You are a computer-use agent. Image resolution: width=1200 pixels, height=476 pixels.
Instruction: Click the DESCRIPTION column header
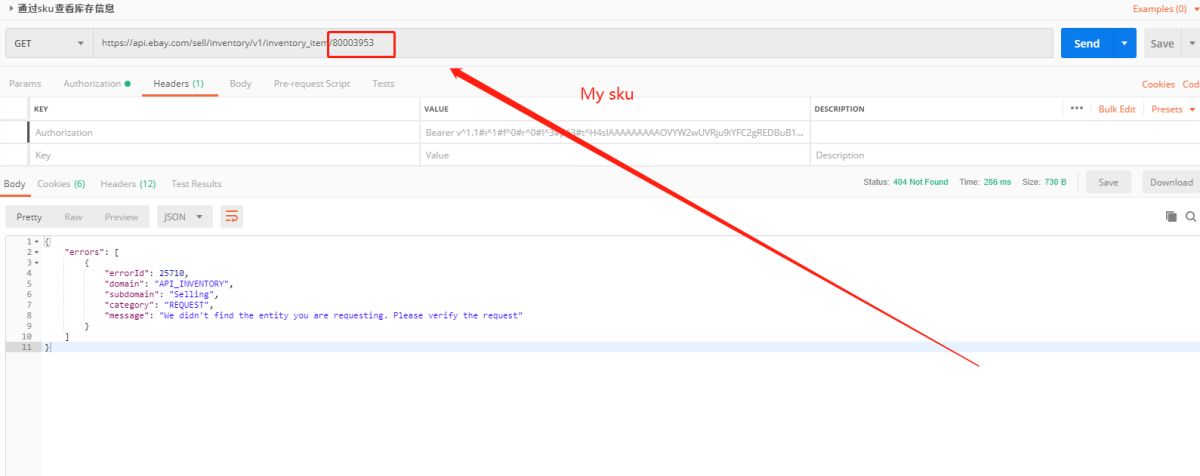coord(839,109)
